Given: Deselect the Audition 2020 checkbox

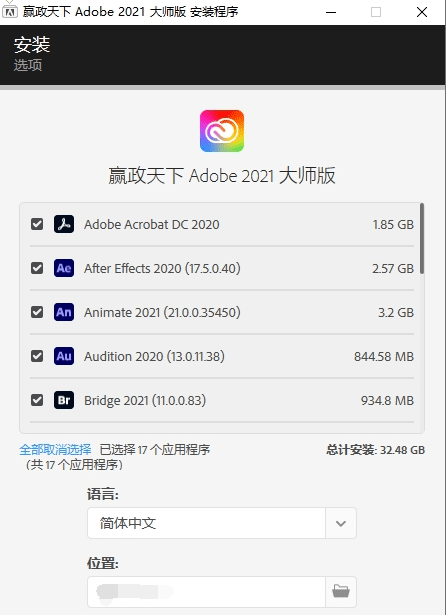Looking at the screenshot, I should pyautogui.click(x=37, y=356).
